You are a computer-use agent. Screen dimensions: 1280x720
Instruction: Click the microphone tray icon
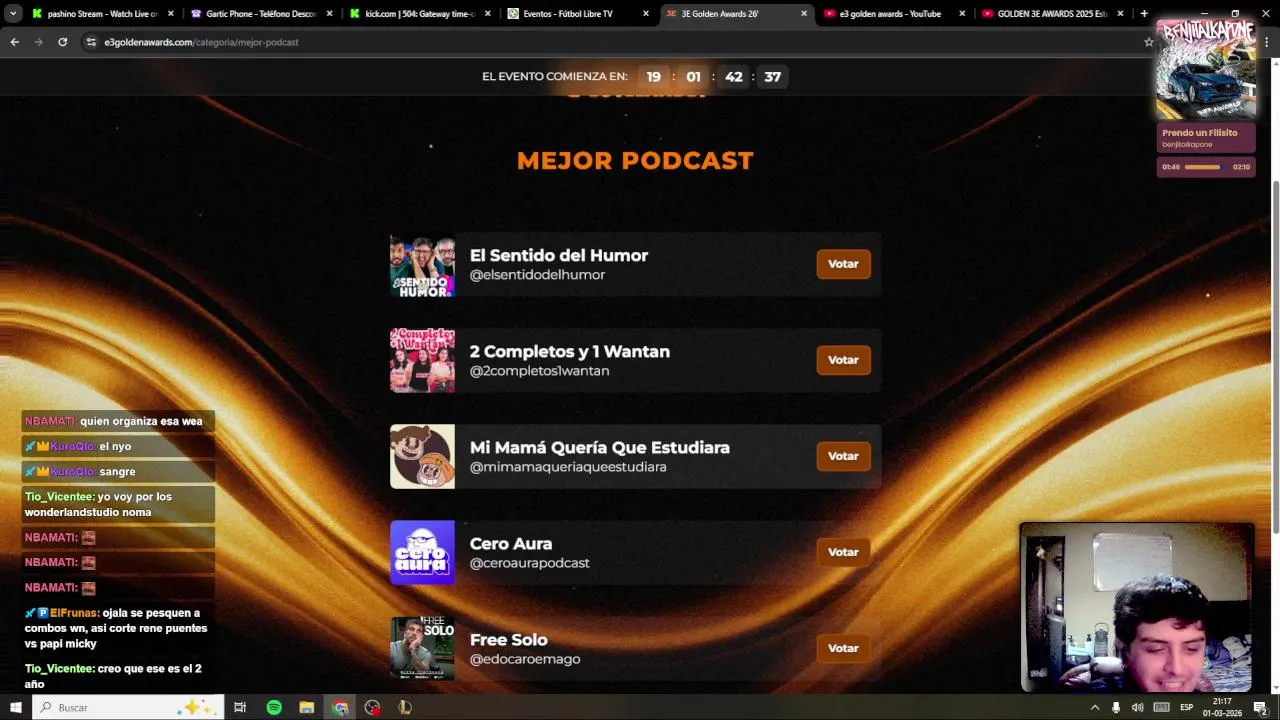pyautogui.click(x=1116, y=707)
